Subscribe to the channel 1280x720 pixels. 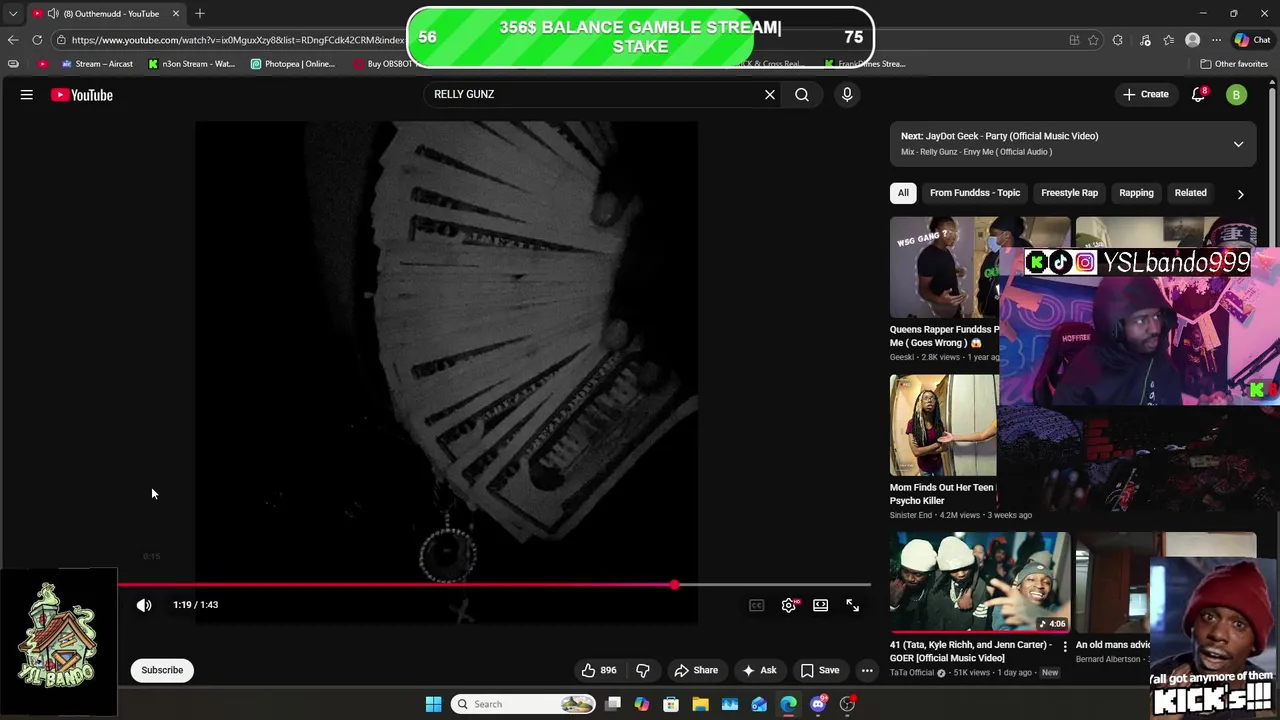click(162, 670)
